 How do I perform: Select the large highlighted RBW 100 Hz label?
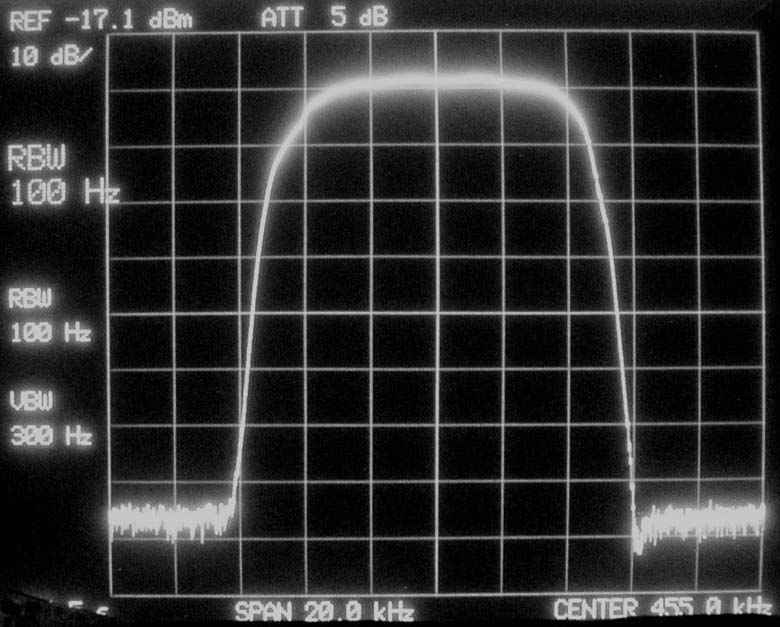(60, 175)
